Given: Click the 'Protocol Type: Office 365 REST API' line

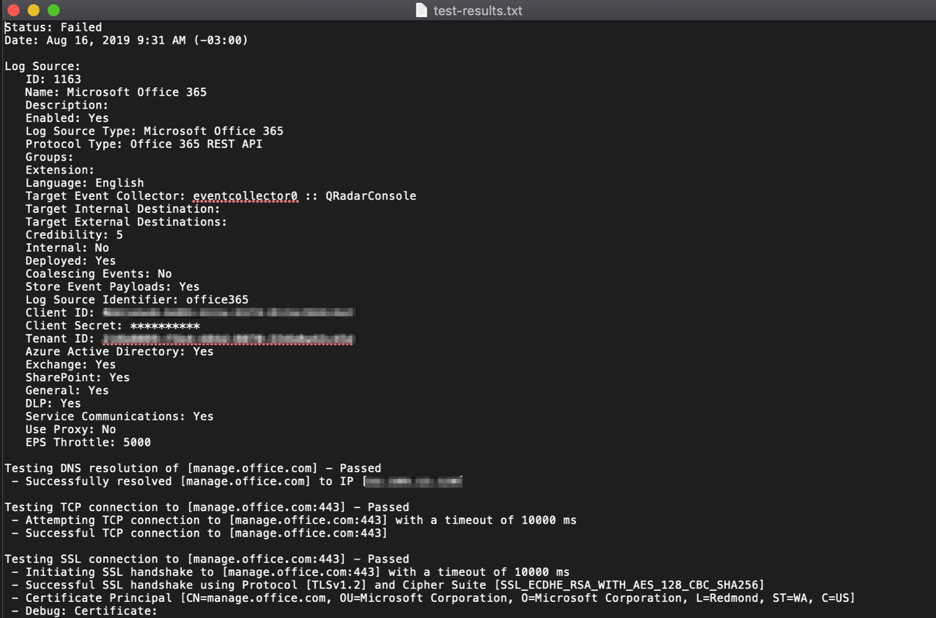Looking at the screenshot, I should 144,144.
